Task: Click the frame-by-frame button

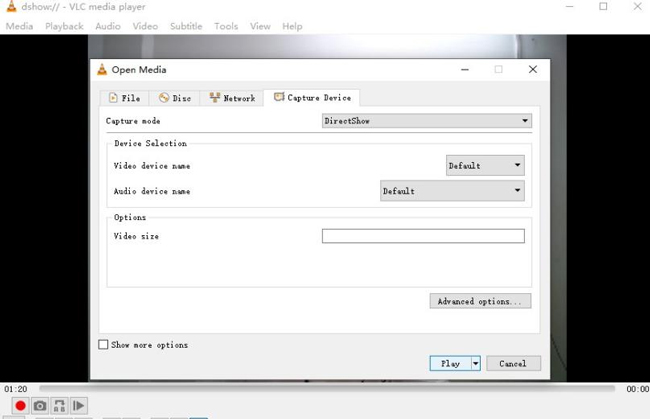Action: click(x=79, y=405)
